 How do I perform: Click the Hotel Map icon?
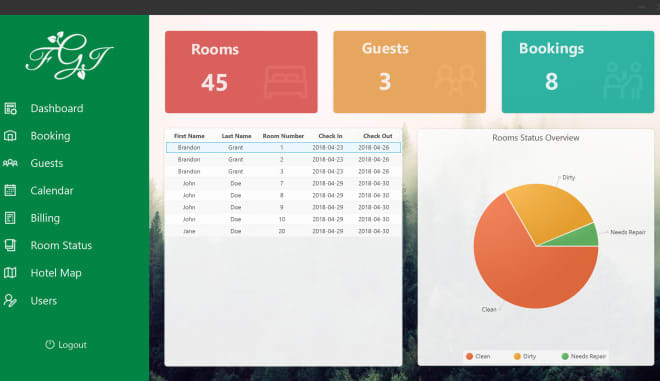click(10, 273)
